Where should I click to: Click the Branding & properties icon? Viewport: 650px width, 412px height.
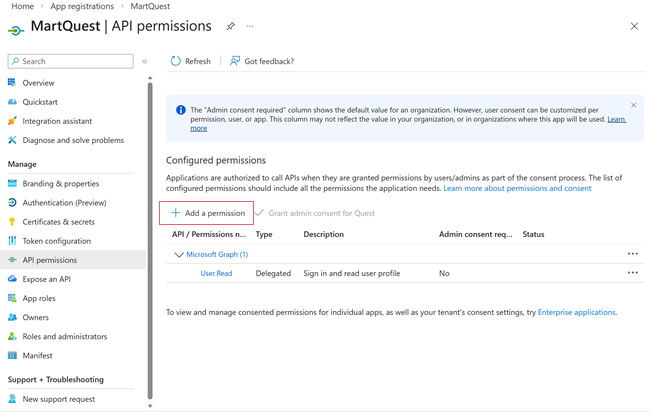[12, 183]
